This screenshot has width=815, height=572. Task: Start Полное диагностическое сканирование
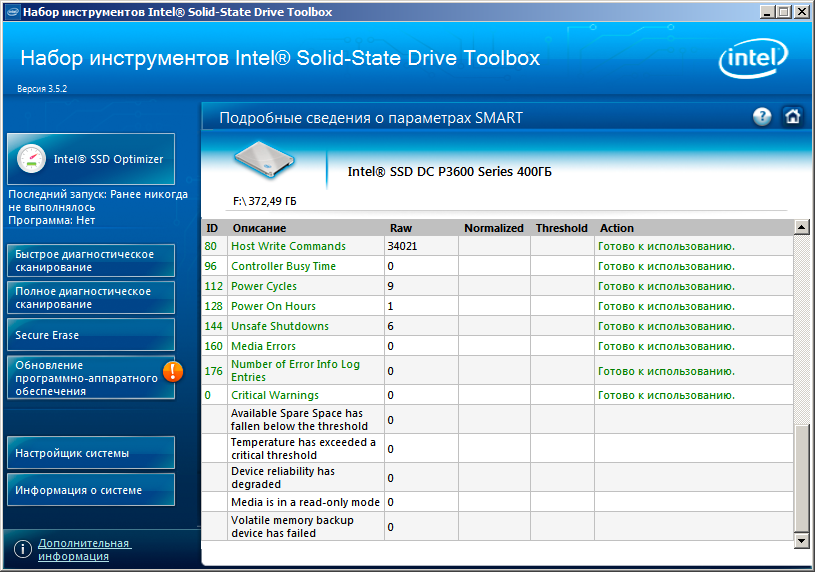91,297
